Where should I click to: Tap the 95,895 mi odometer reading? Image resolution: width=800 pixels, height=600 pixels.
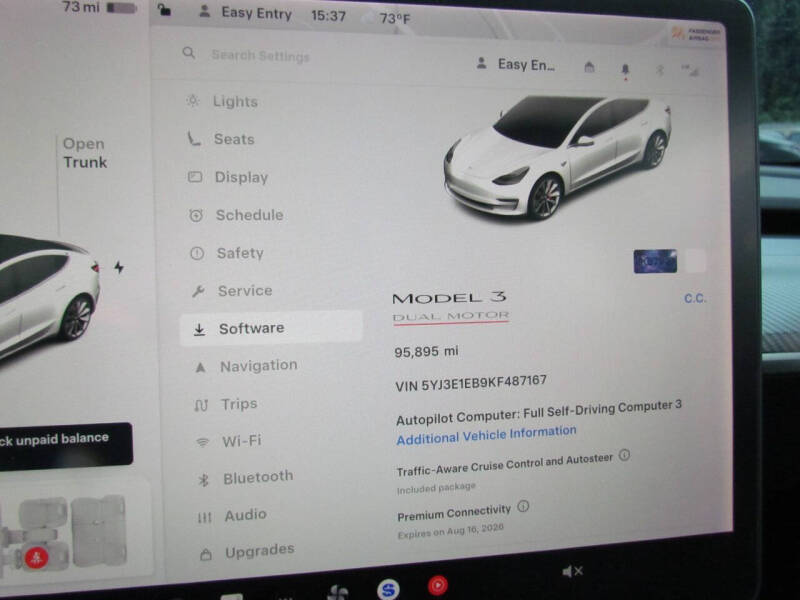(426, 352)
